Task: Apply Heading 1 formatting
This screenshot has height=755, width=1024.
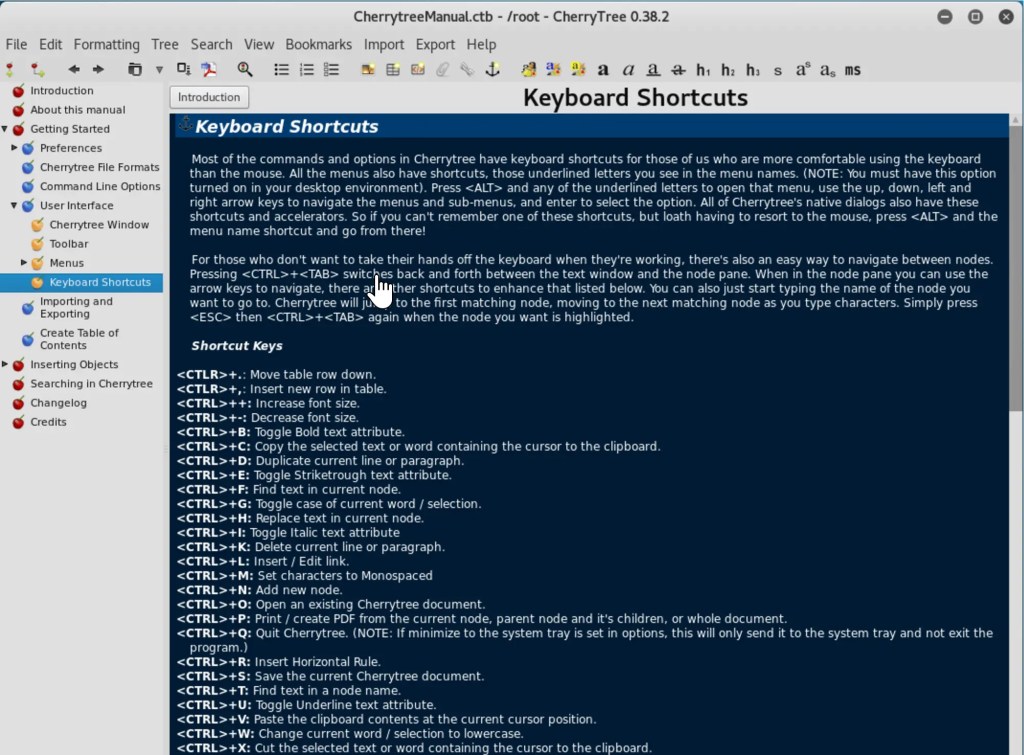Action: pyautogui.click(x=702, y=70)
